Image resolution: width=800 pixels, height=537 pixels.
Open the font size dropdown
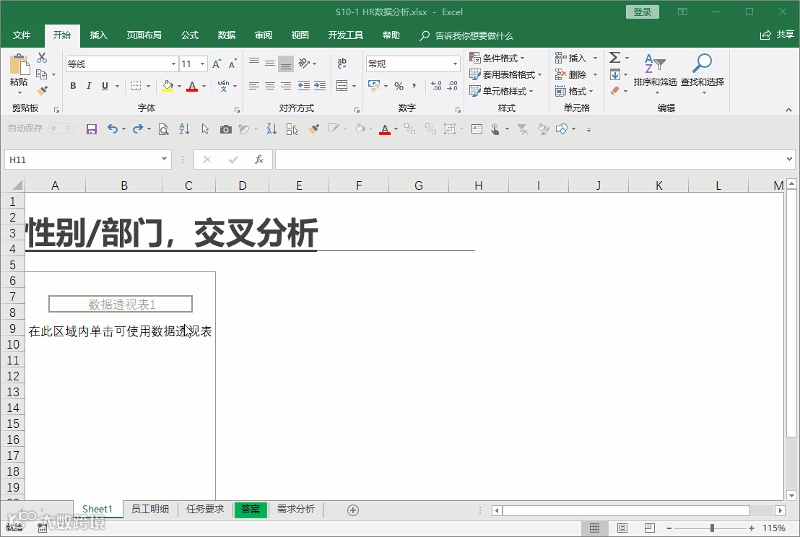[x=203, y=64]
